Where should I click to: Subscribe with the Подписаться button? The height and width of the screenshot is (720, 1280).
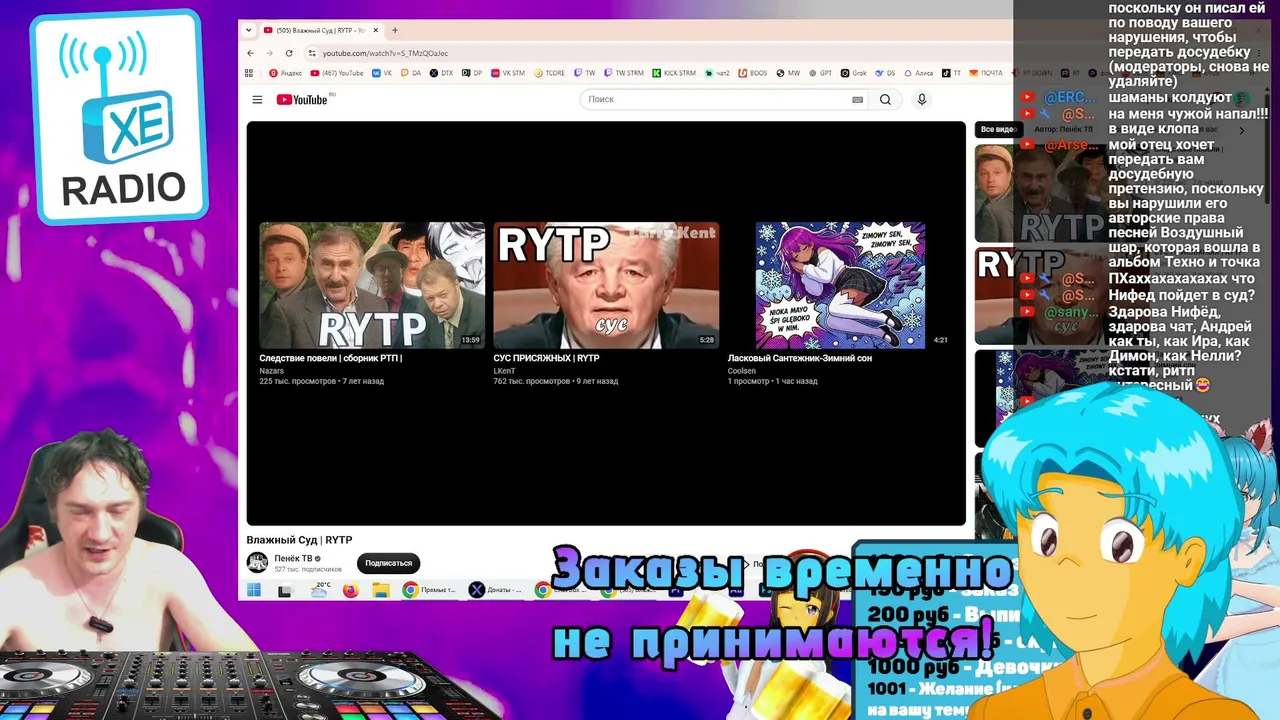click(x=388, y=563)
